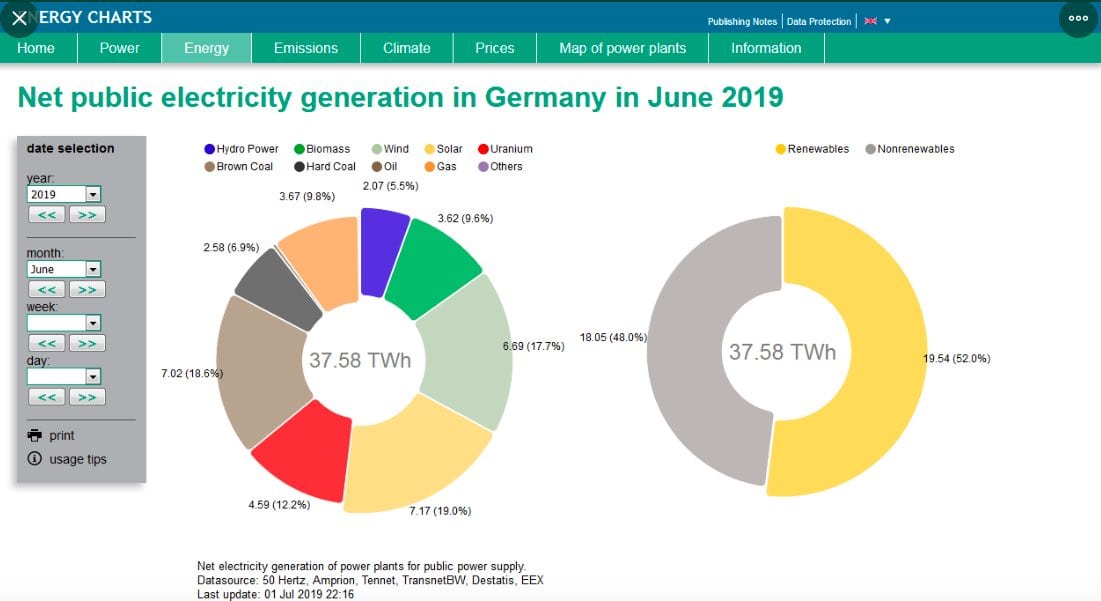
Task: Click the print icon in date selection panel
Action: point(34,435)
